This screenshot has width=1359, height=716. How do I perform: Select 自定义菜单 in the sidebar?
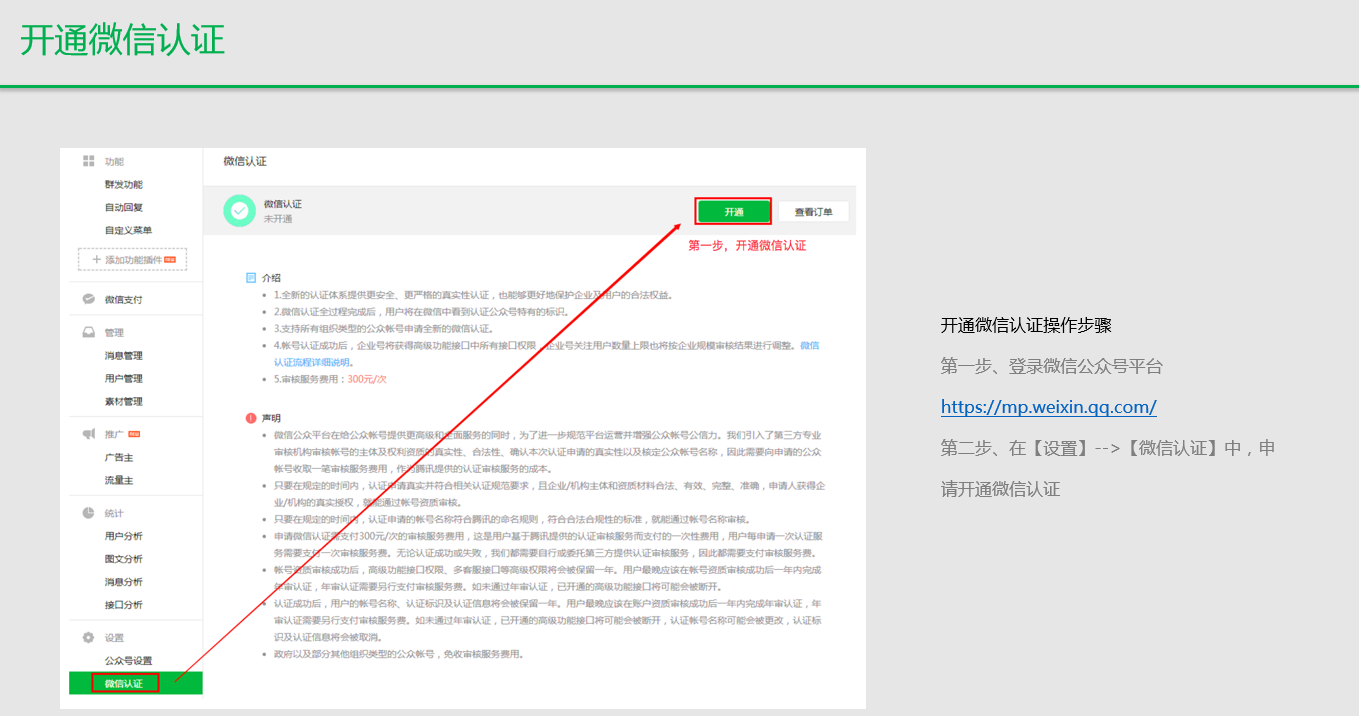click(x=129, y=231)
